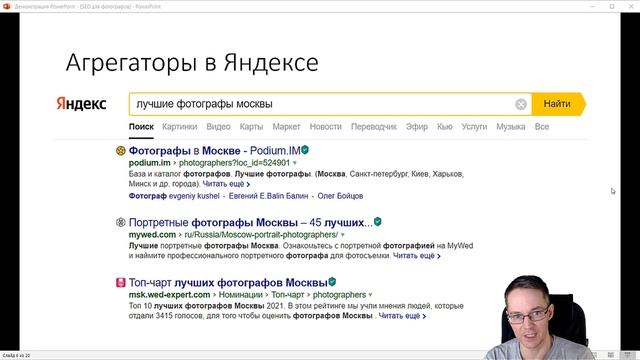Expand the dropdown arrow after mywed.com URL
Image resolution: width=640 pixels, height=360 pixels.
342,235
